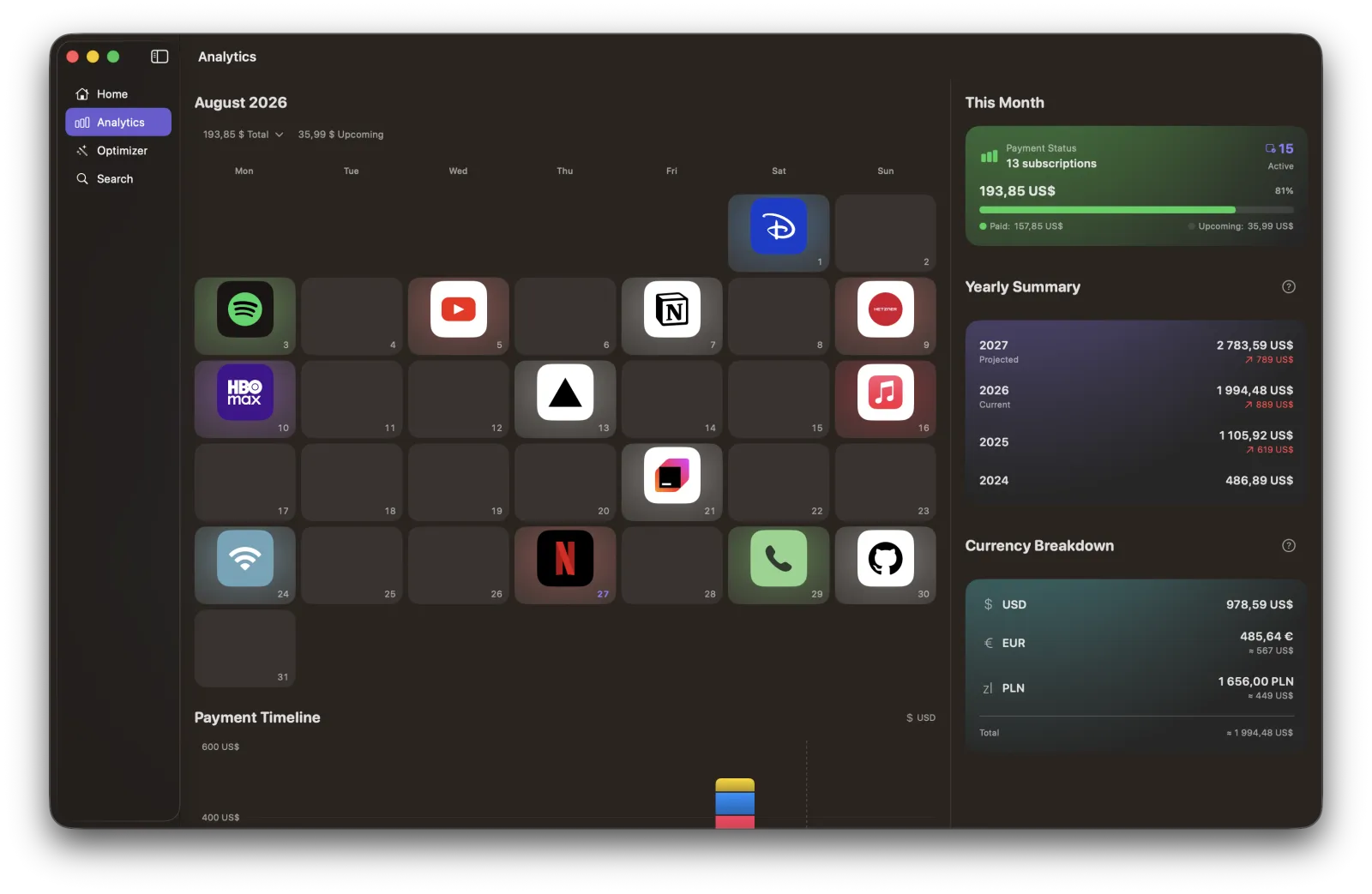
Task: Open the 2024 yearly summary row
Action: point(1136,481)
